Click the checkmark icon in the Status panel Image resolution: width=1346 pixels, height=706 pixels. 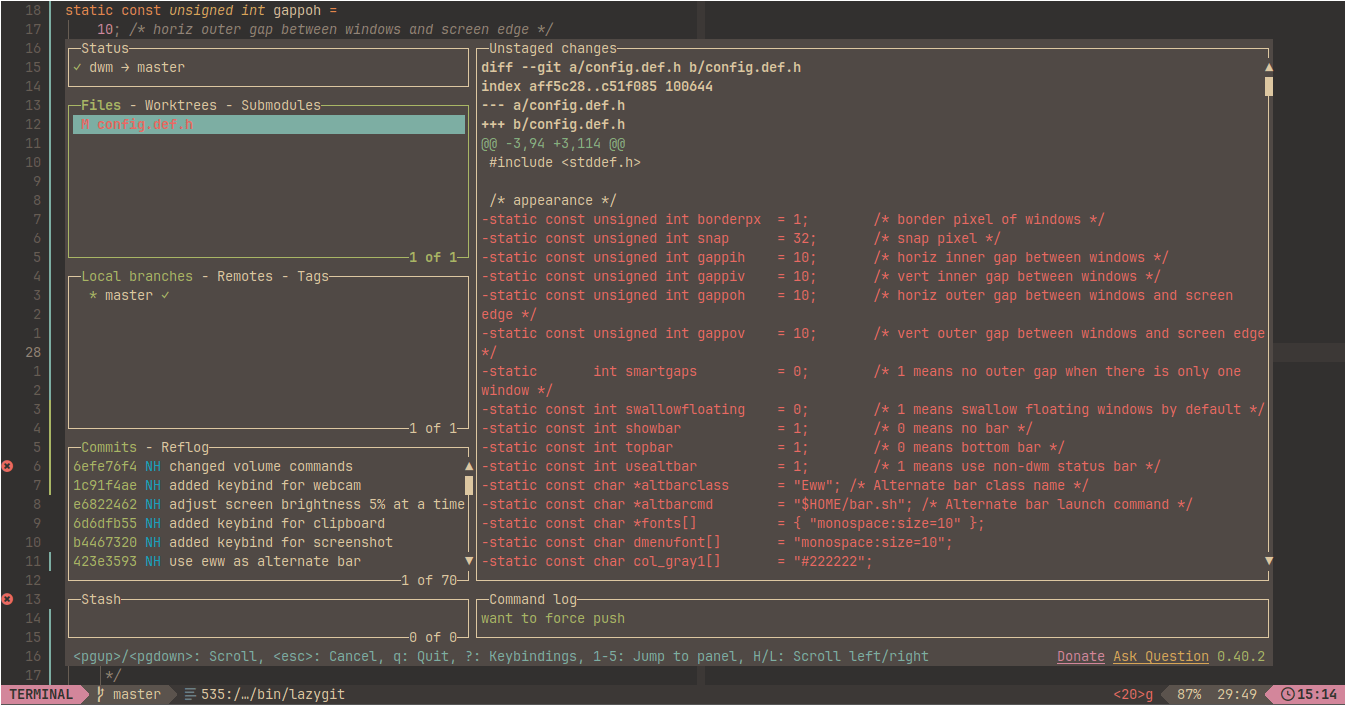(x=77, y=67)
